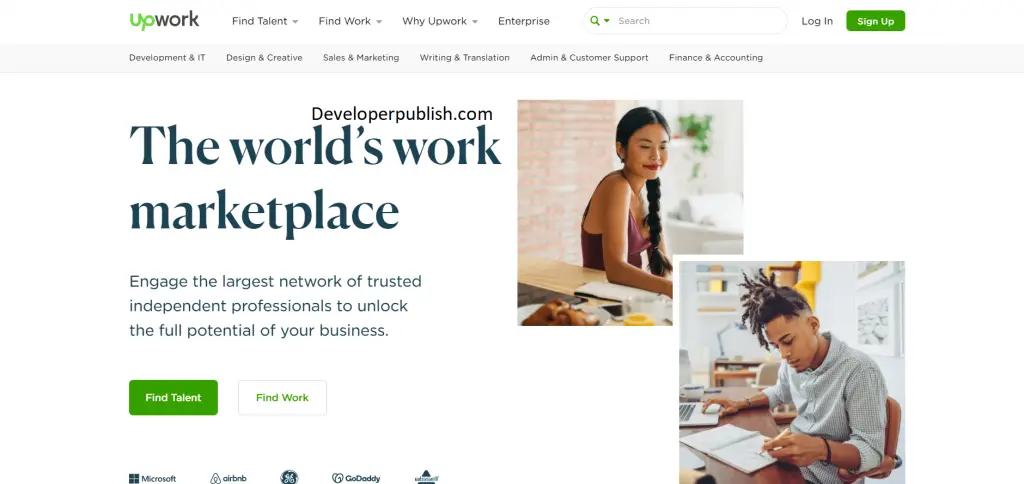Click the Log In link
Viewport: 1024px width, 484px height.
[x=817, y=21]
